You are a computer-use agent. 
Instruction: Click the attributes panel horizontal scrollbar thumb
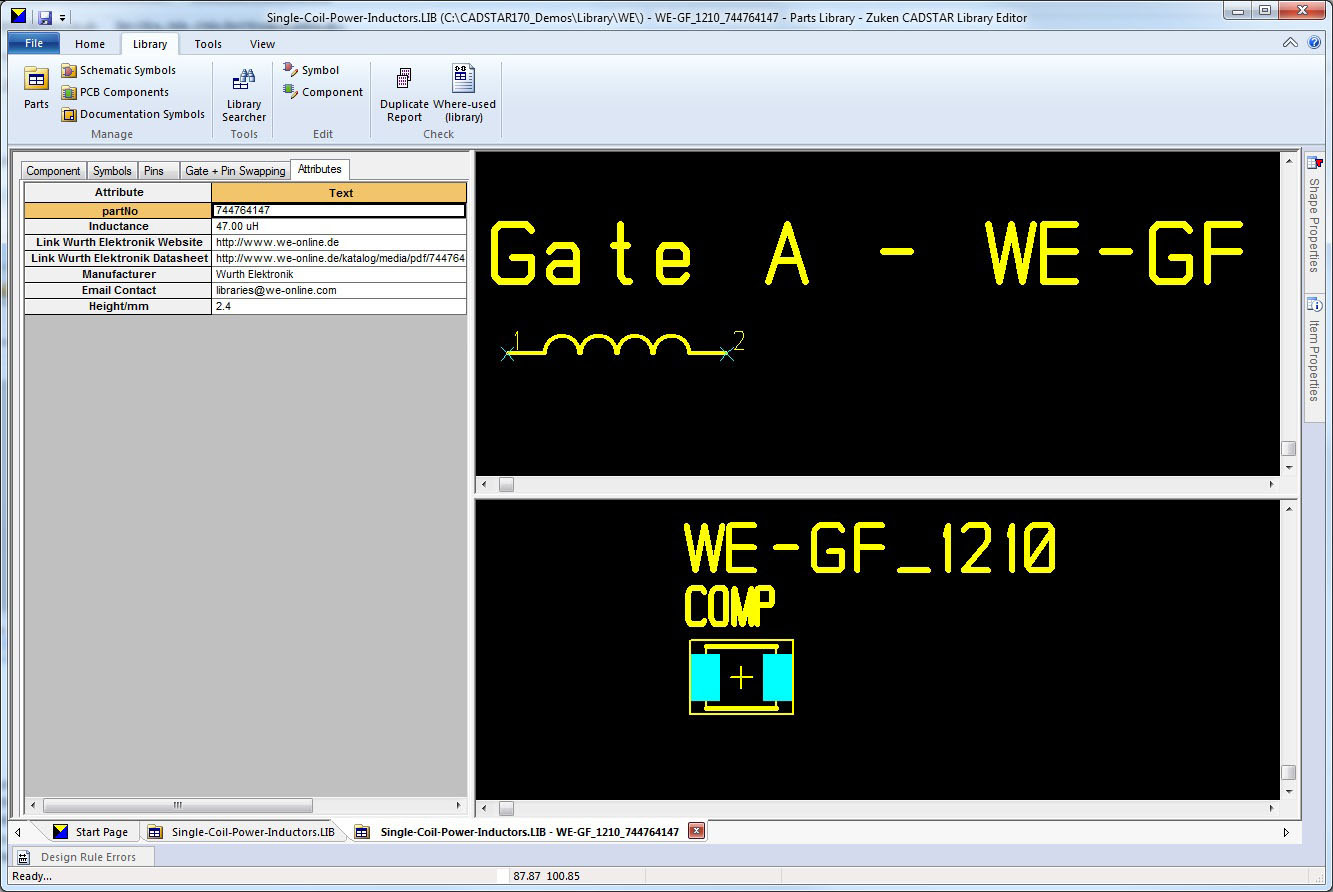pyautogui.click(x=178, y=805)
